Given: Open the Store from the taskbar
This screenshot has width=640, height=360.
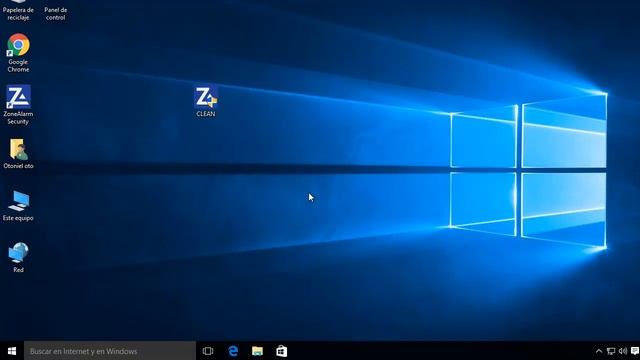Looking at the screenshot, I should tap(282, 351).
